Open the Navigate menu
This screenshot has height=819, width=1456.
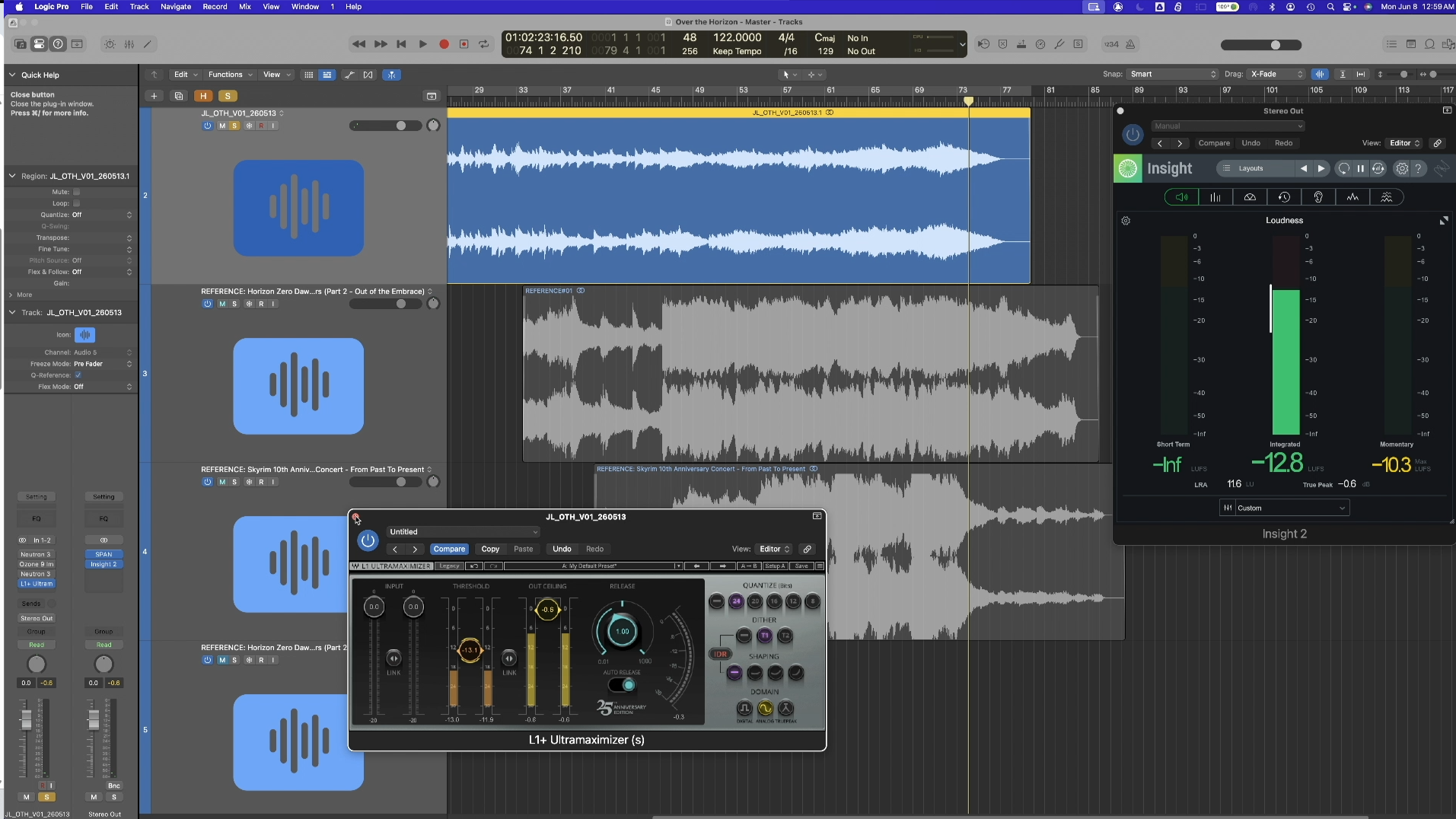176,6
